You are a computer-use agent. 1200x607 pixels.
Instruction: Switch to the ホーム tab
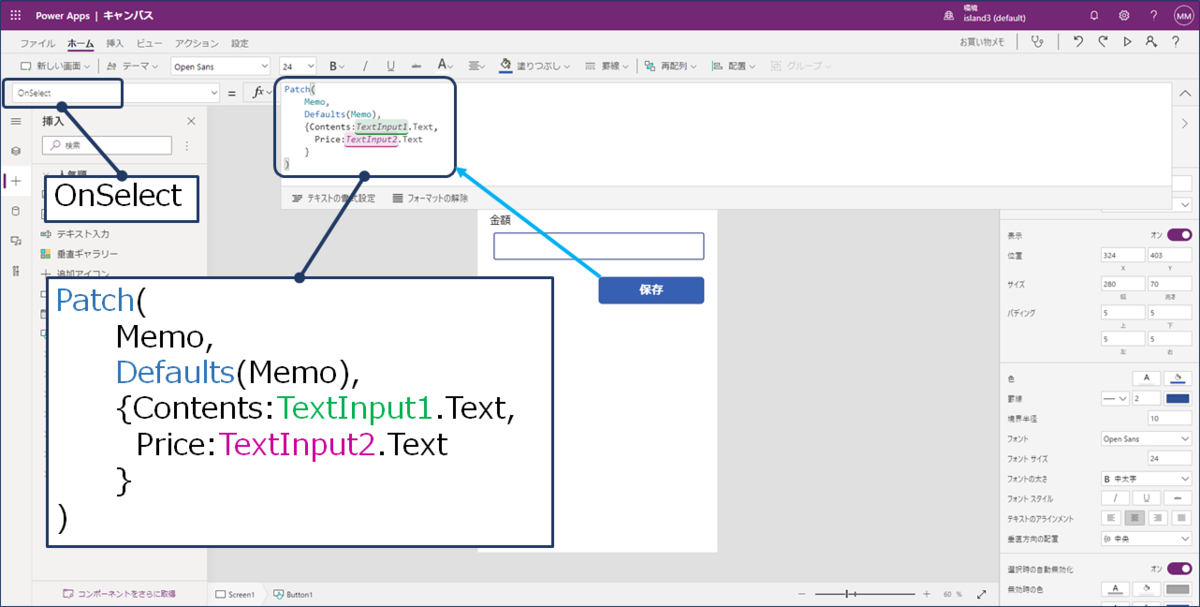coord(81,44)
